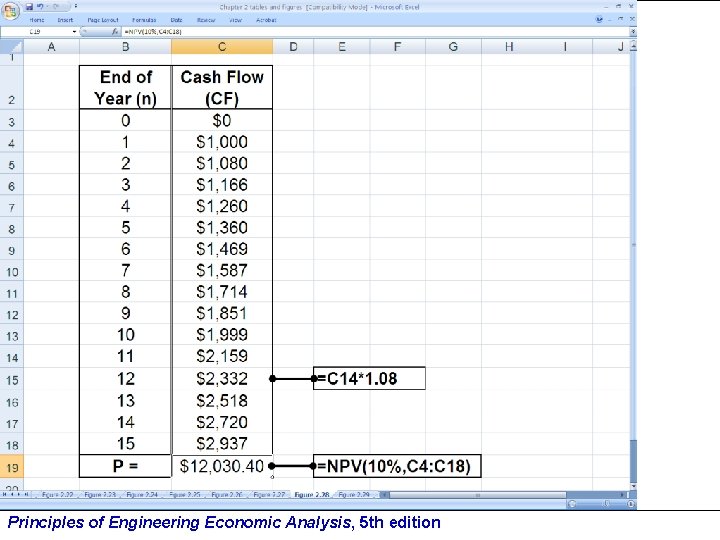Select the $1,000 cash flow cell

(x=222, y=142)
